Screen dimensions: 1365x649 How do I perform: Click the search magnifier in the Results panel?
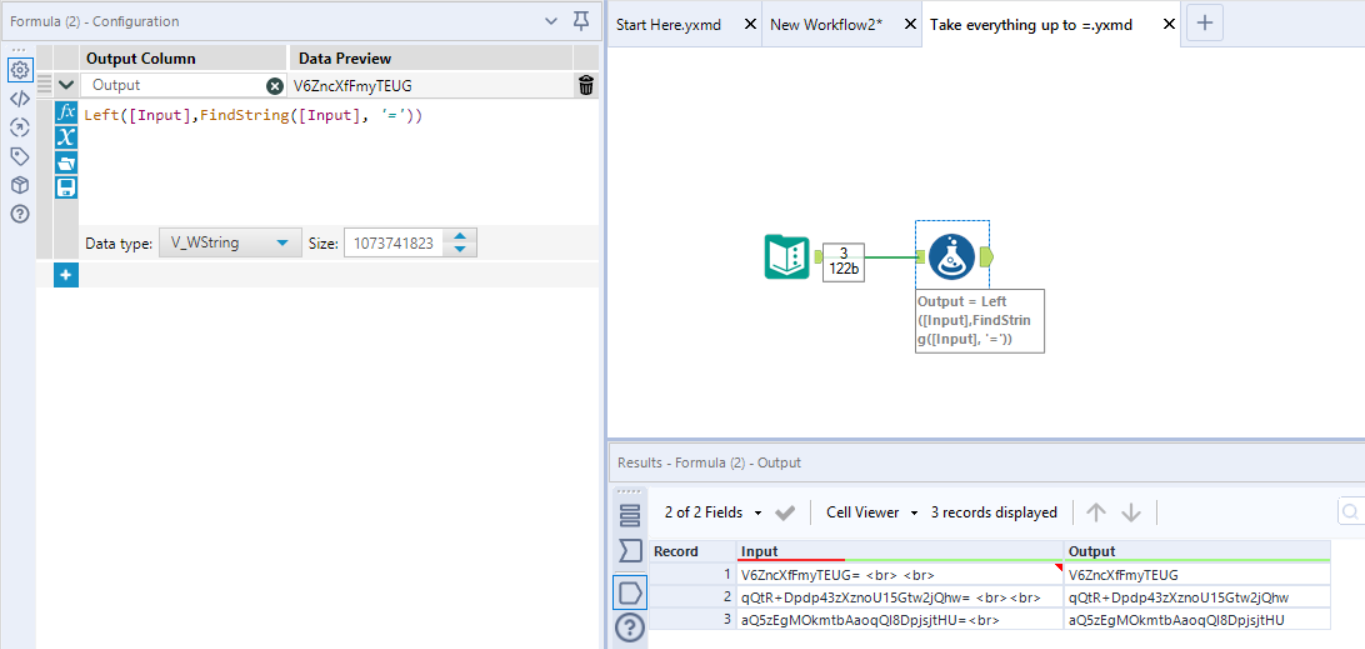tap(1350, 512)
